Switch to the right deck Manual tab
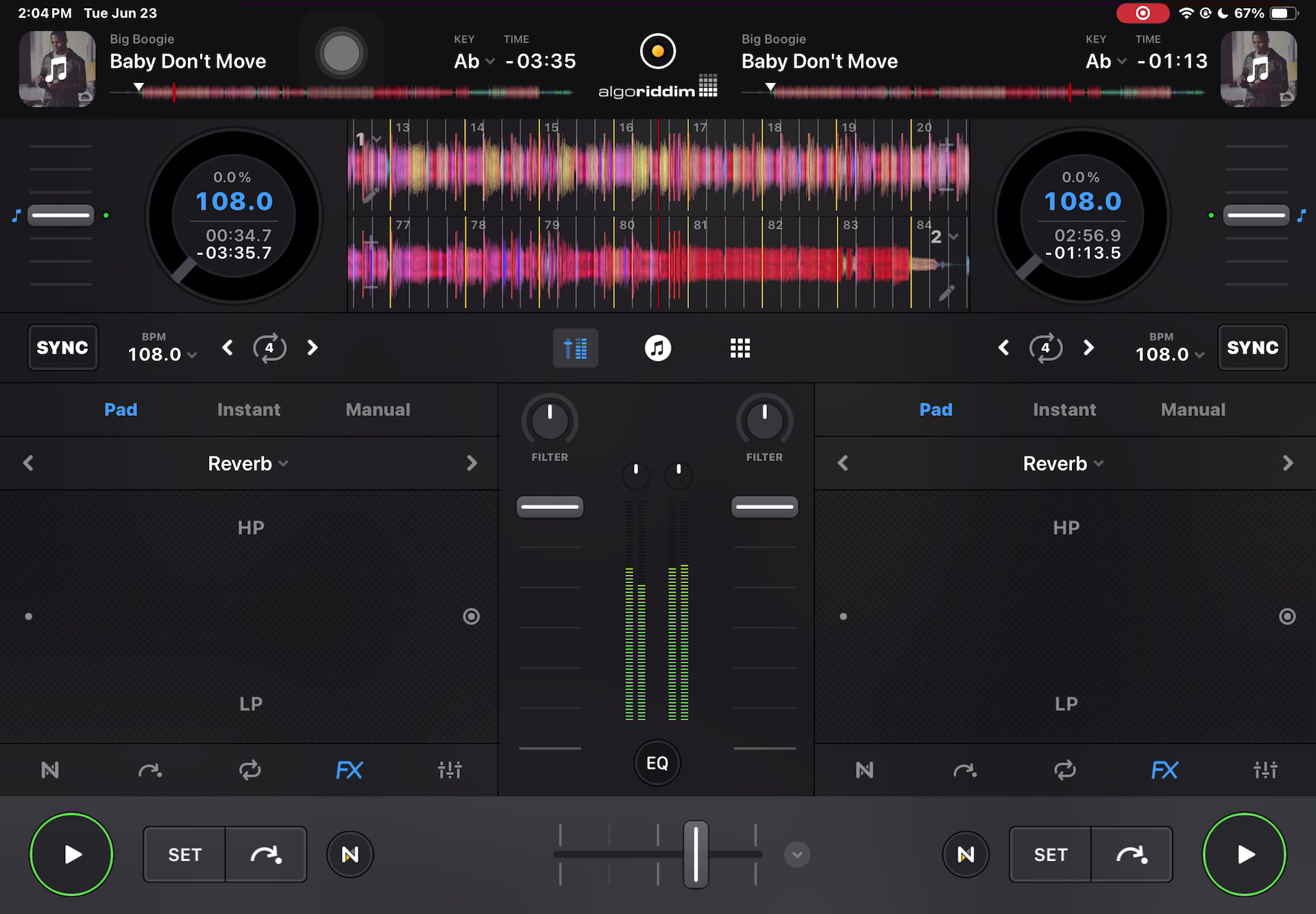The width and height of the screenshot is (1316, 914). 1193,410
